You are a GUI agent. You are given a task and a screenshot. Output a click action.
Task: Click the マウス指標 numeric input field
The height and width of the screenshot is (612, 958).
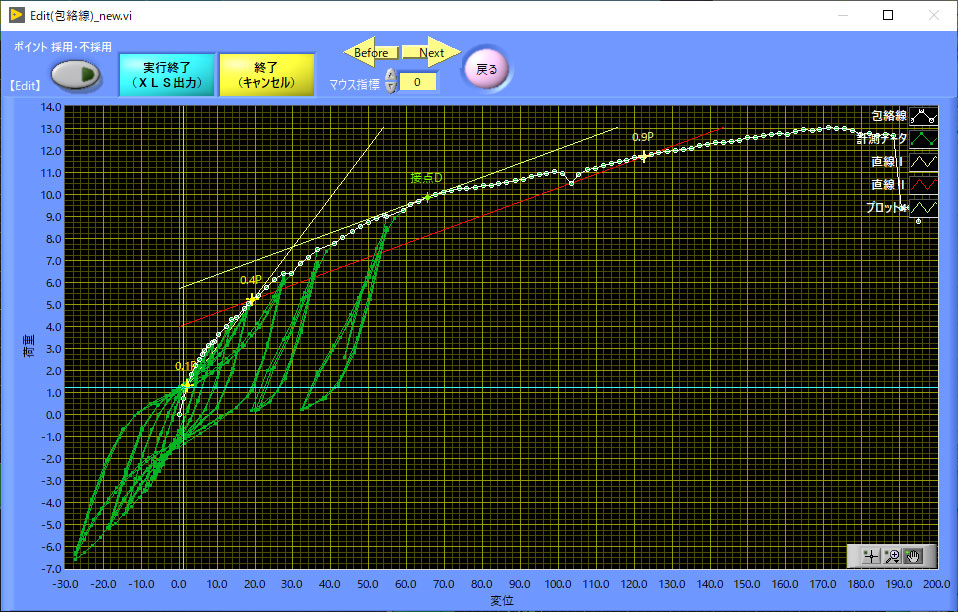point(418,82)
